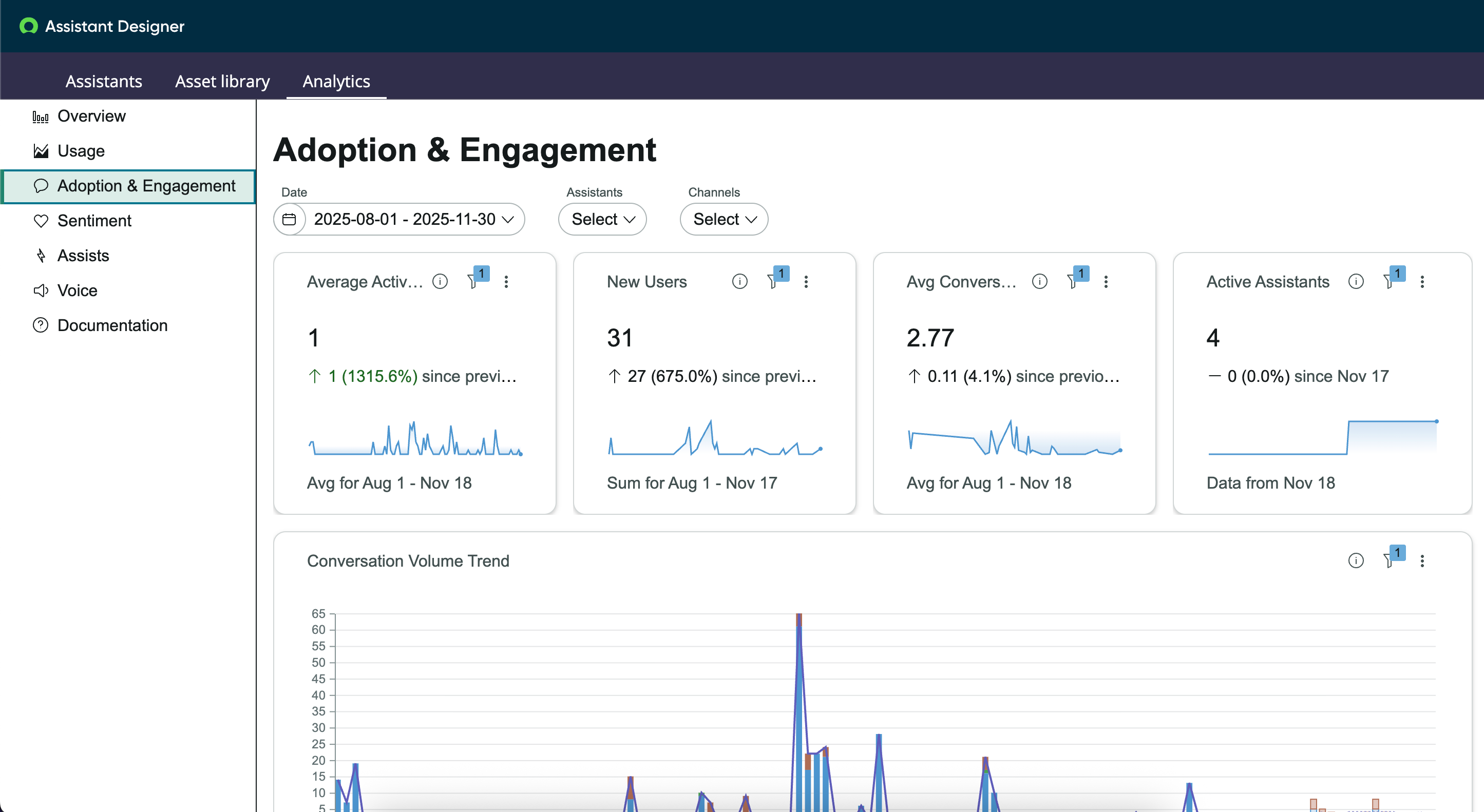Click the Assistant Designer logo icon
The image size is (1484, 812).
click(28, 26)
